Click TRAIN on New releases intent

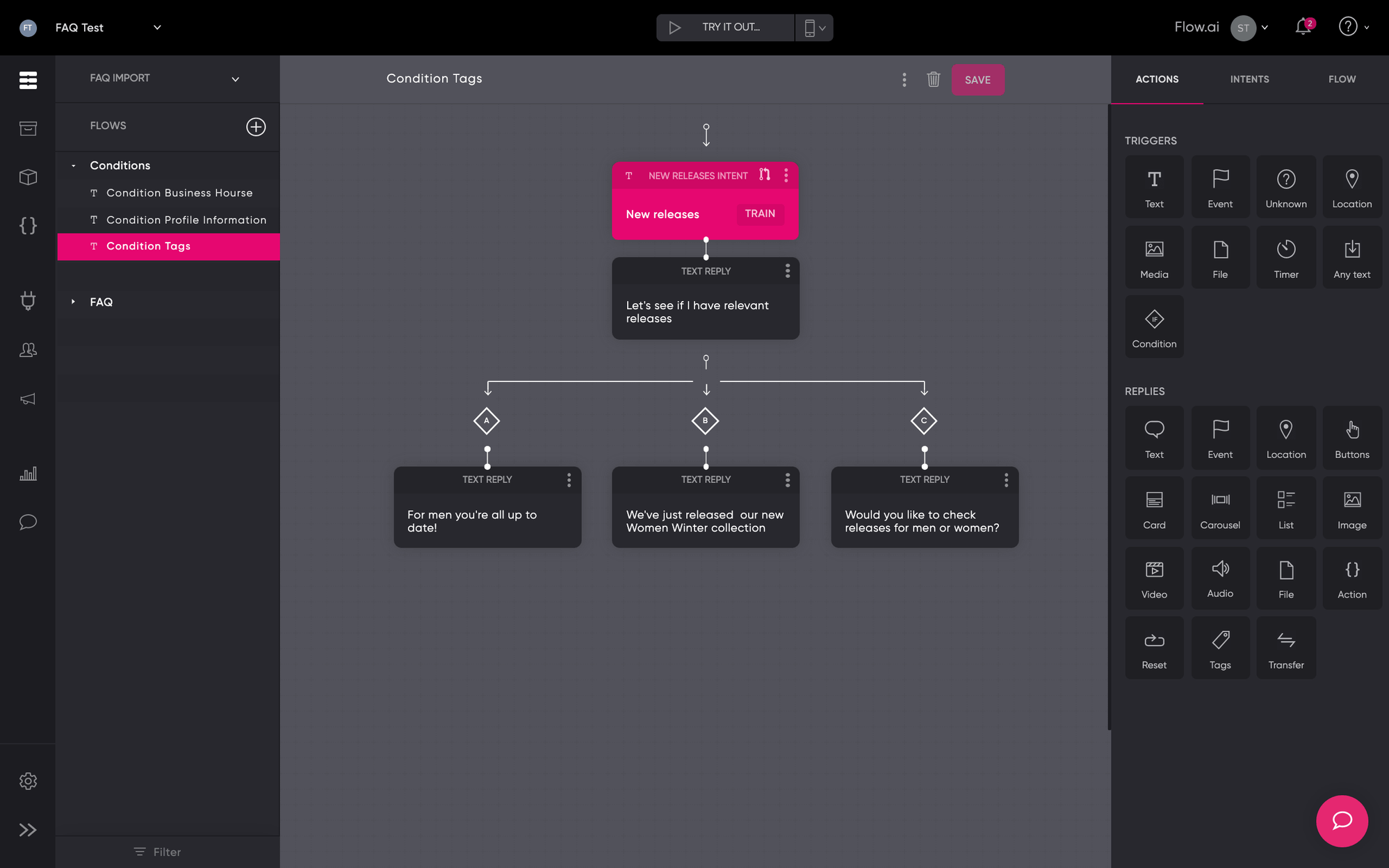click(760, 213)
